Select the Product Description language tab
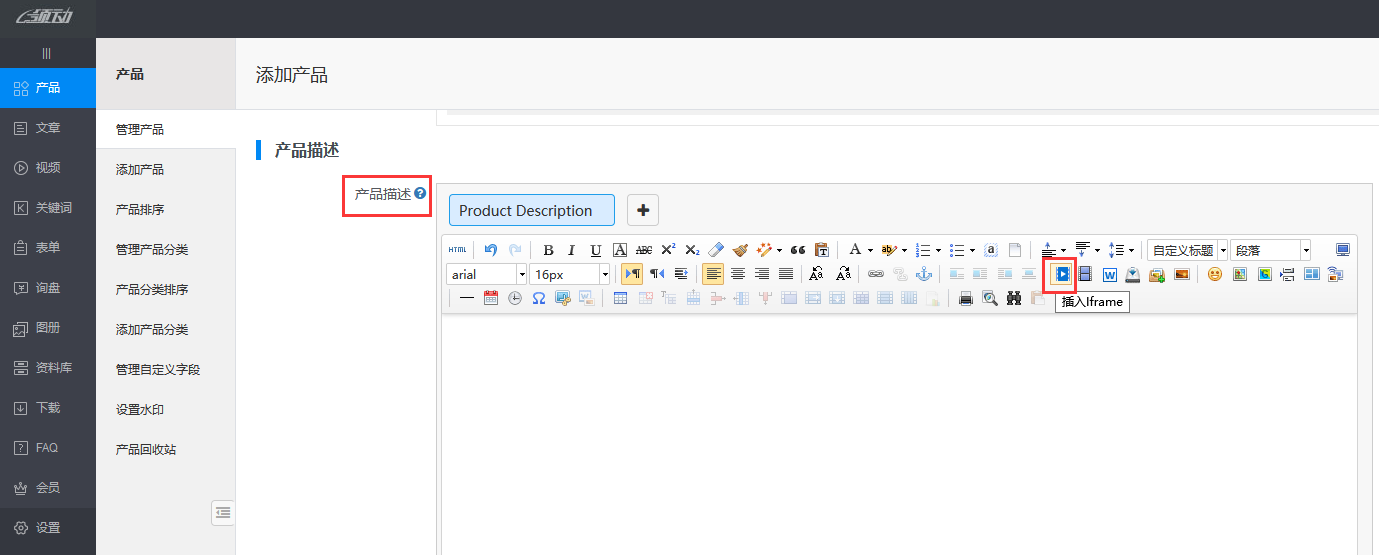 tap(531, 210)
